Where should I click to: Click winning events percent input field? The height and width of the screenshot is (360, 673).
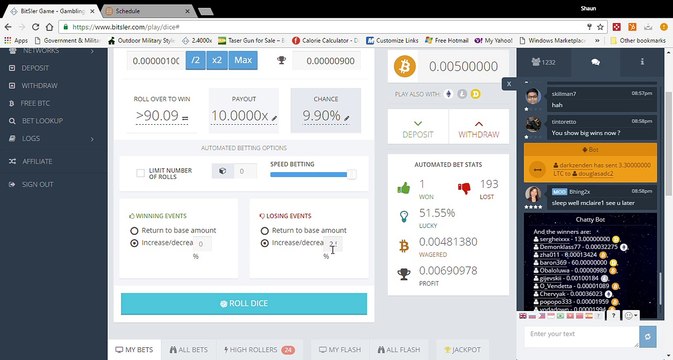[202, 244]
